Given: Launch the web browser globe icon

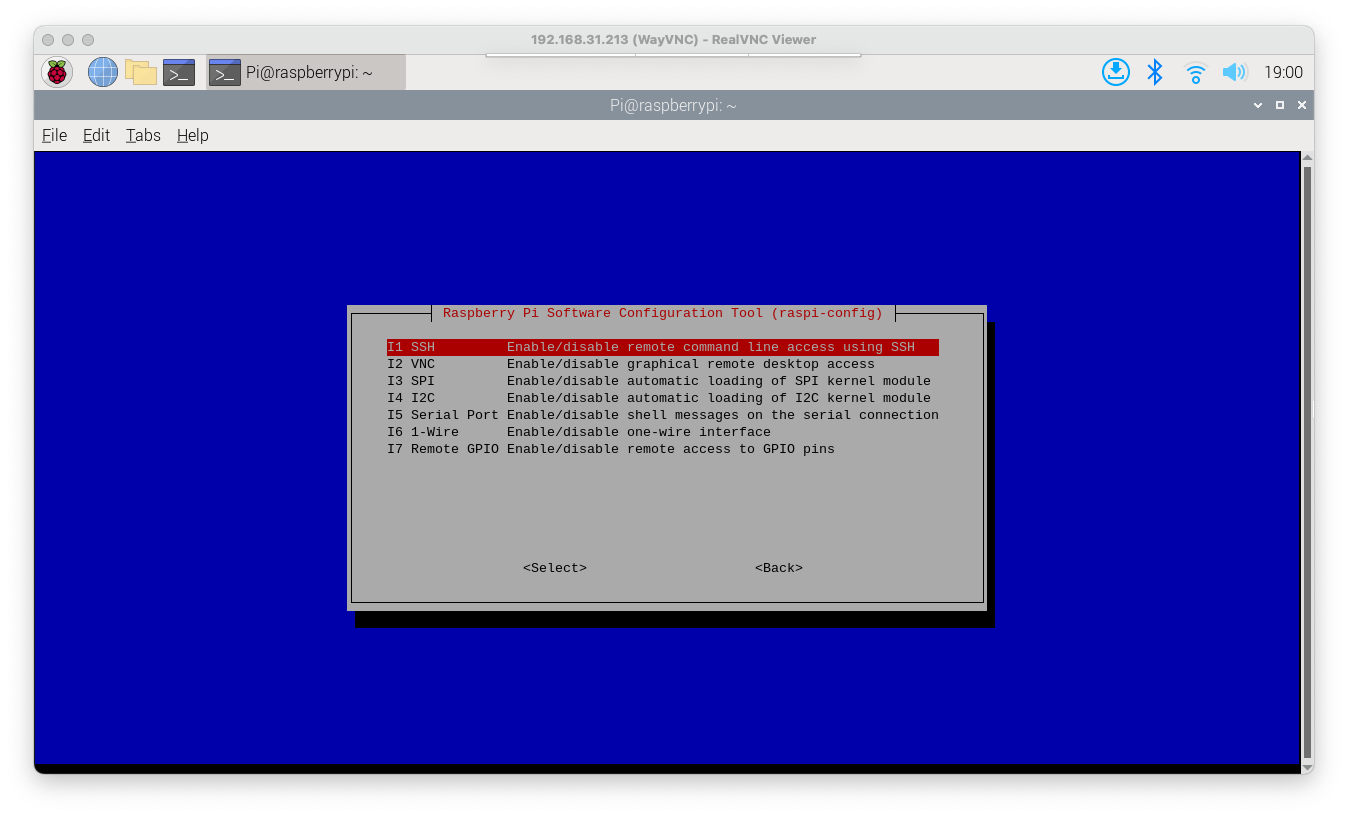Looking at the screenshot, I should (x=103, y=72).
